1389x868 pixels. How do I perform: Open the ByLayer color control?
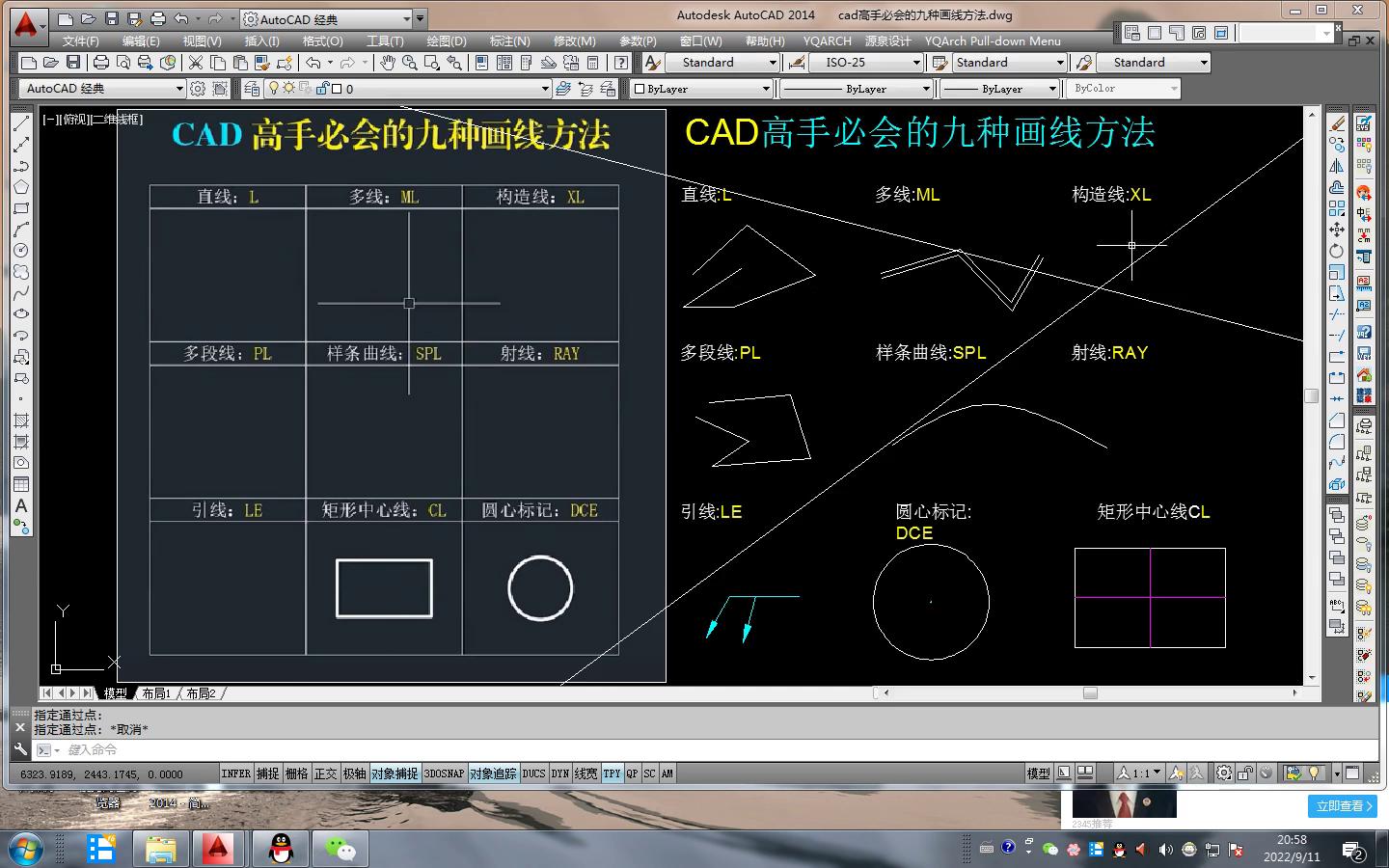pyautogui.click(x=766, y=89)
